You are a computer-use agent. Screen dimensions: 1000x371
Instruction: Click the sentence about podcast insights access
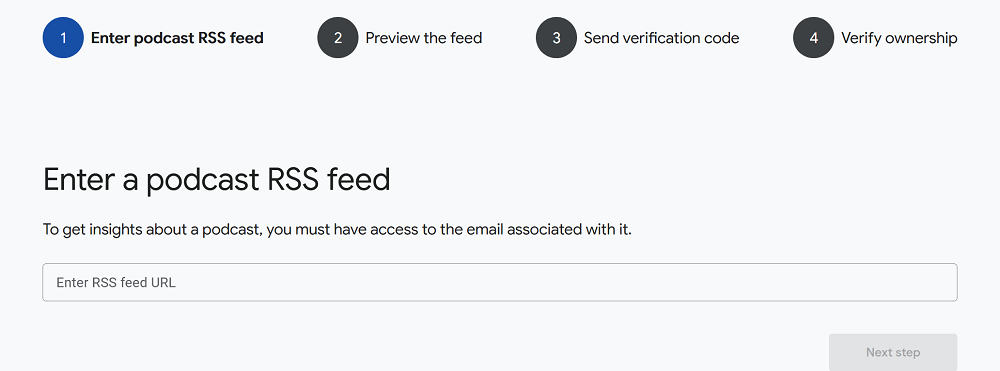(337, 229)
